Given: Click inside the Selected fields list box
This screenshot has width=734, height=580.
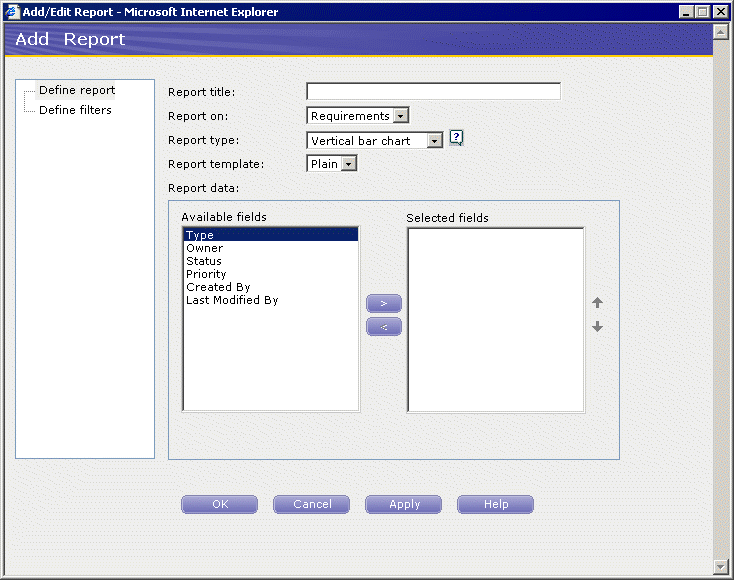Looking at the screenshot, I should (496, 320).
